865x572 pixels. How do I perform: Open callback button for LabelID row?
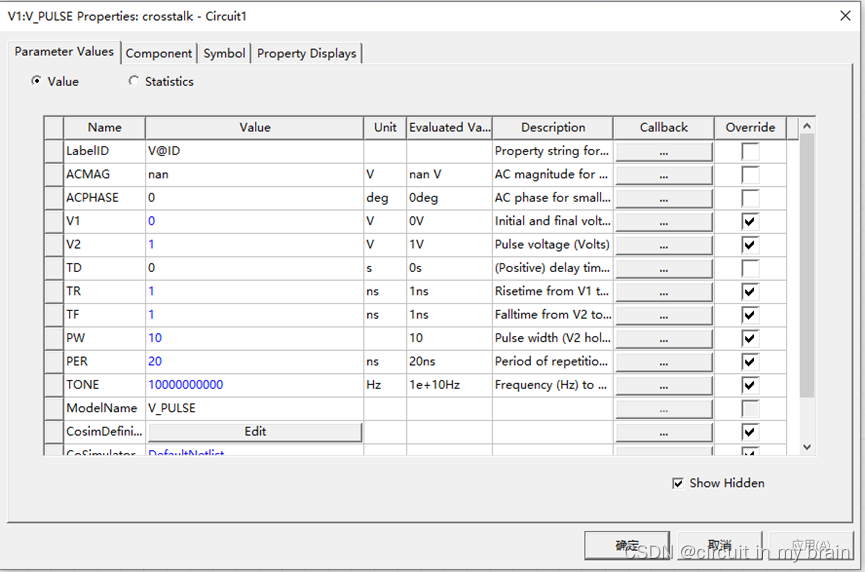[x=663, y=151]
